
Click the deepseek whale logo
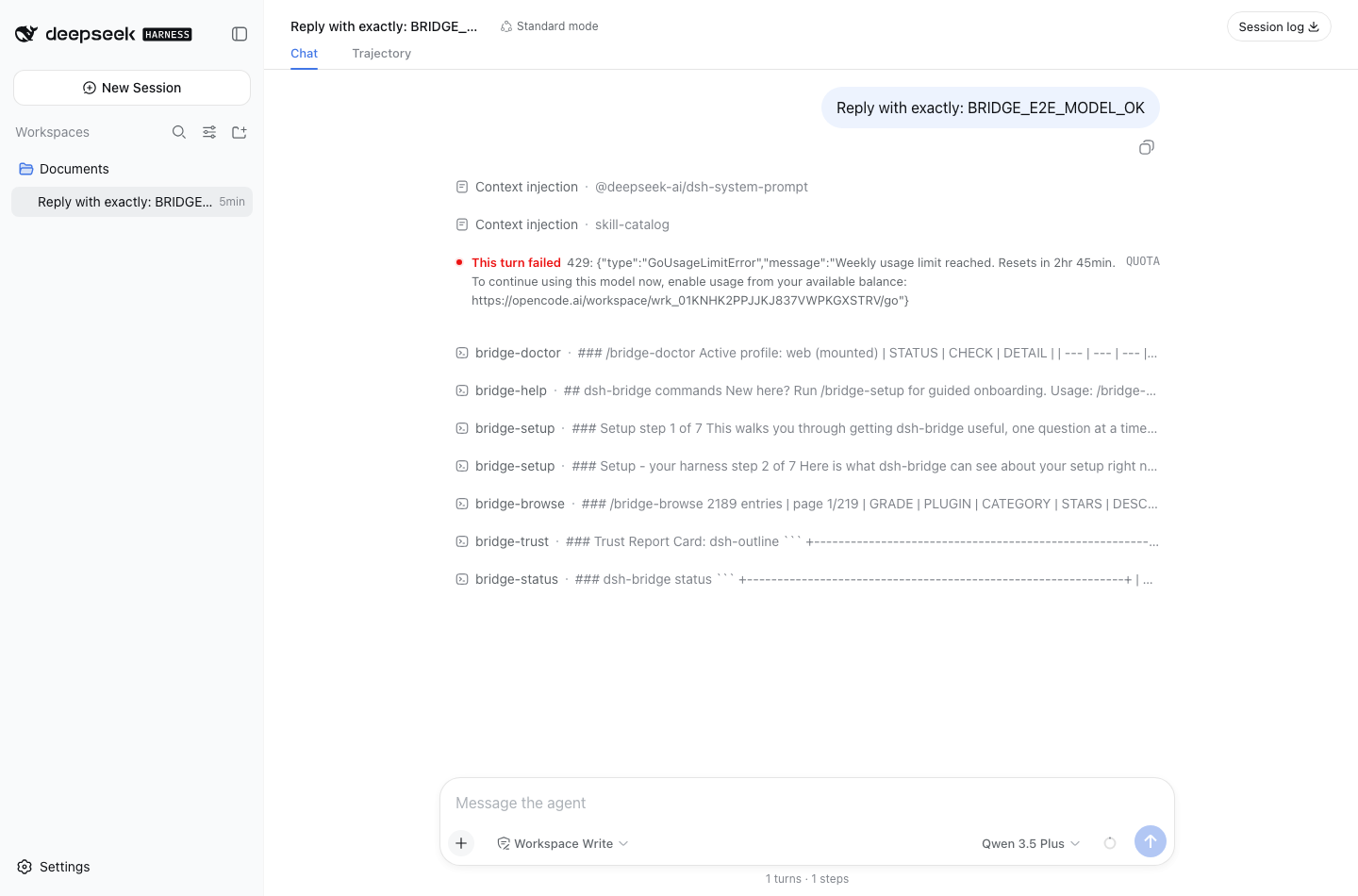26,34
